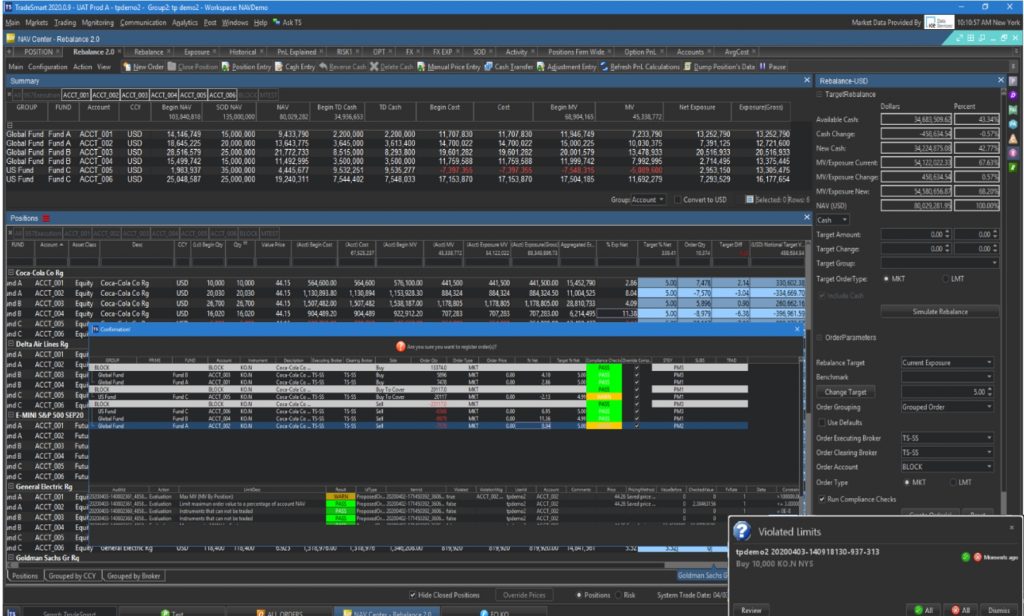Viewport: 1024px width, 616px height.
Task: Open the Order Account BLOCK dropdown
Action: 947,466
